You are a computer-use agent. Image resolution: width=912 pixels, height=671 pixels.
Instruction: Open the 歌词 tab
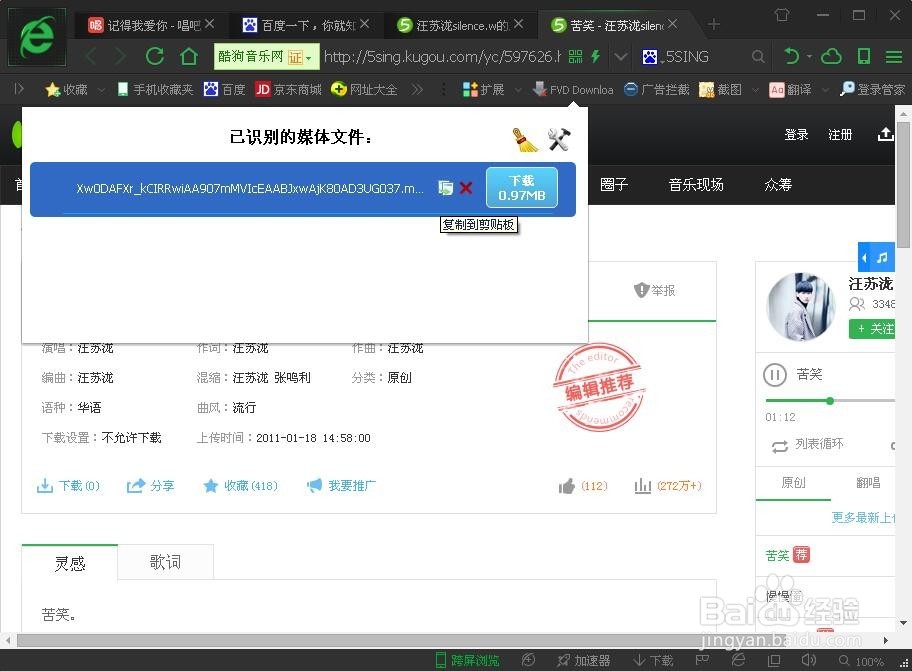pyautogui.click(x=165, y=562)
